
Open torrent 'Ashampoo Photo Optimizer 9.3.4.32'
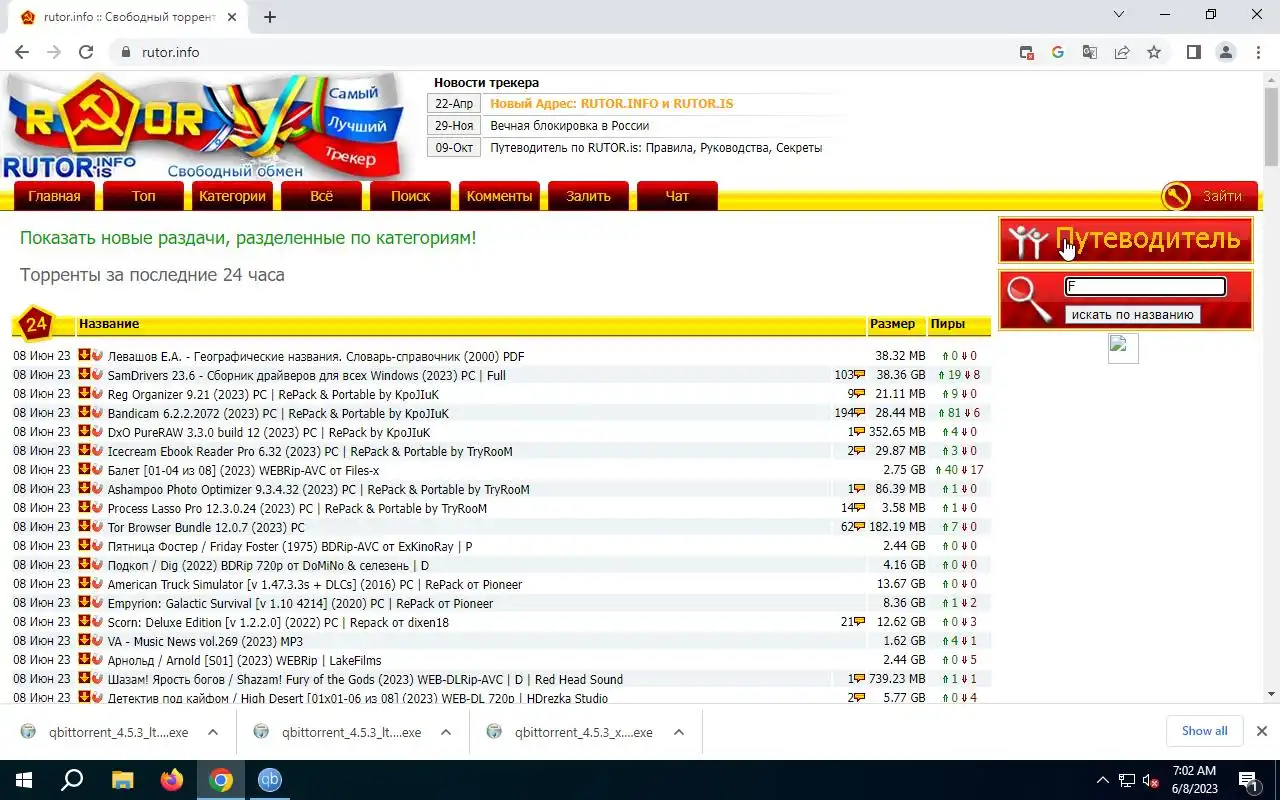319,489
